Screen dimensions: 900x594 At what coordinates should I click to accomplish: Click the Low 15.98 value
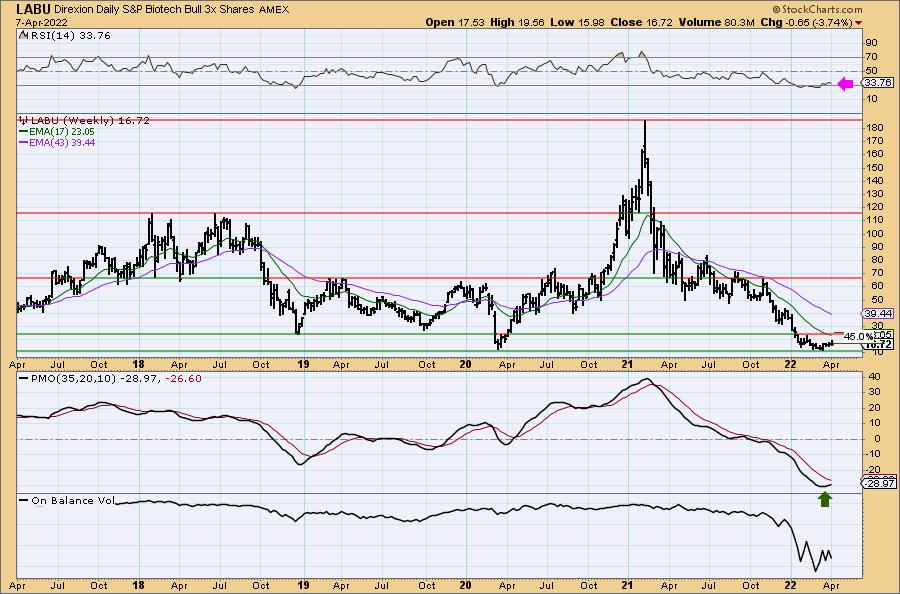[577, 22]
